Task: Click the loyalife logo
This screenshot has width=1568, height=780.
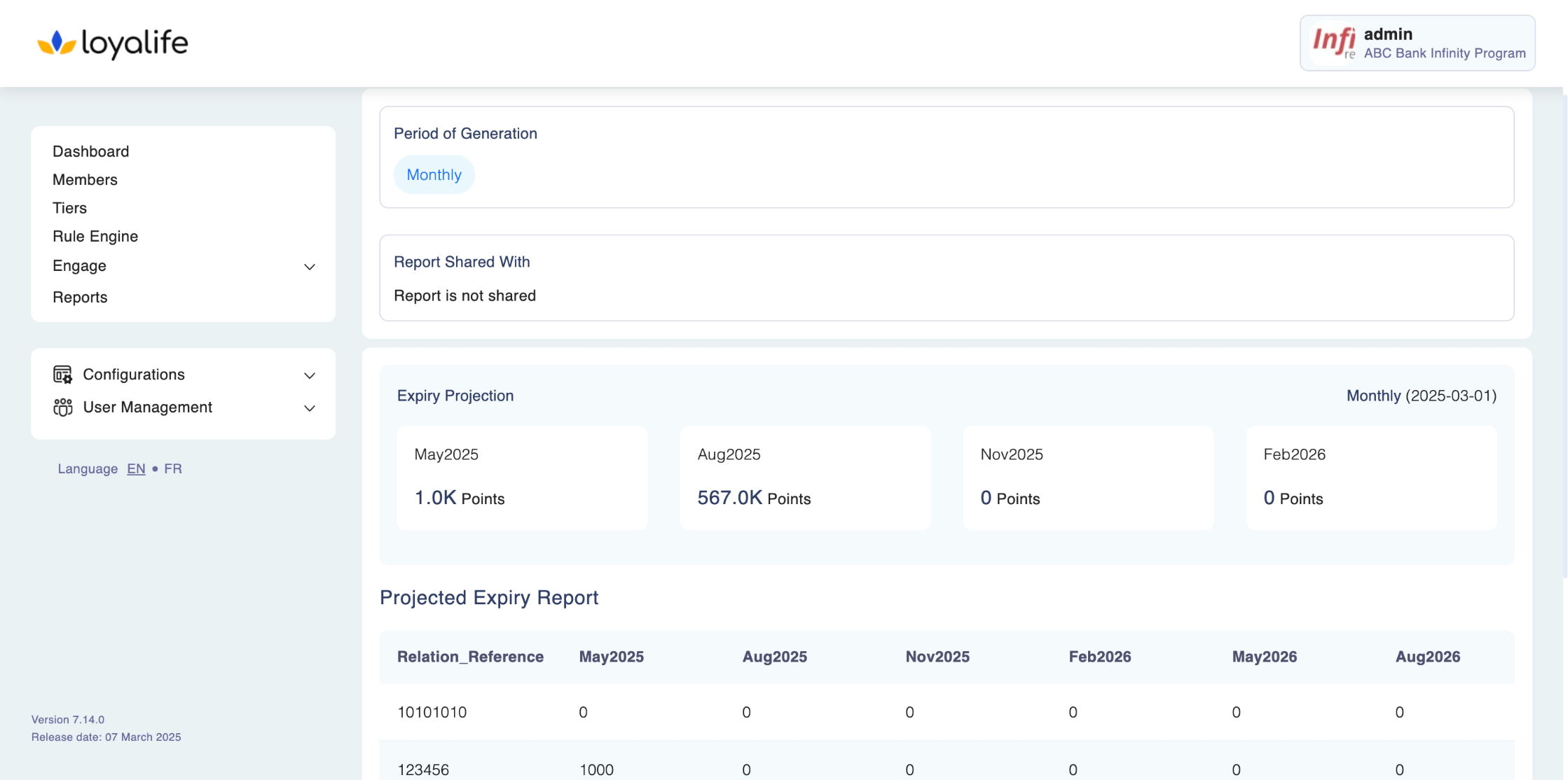Action: click(x=113, y=43)
